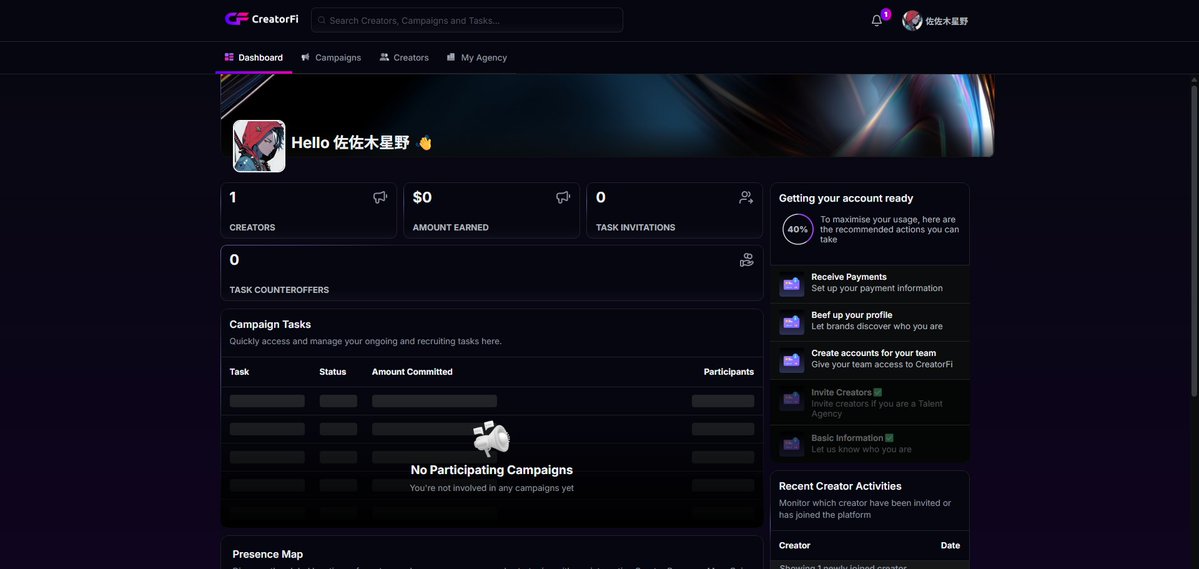Open the user avatar in the header
Viewport: 1199px width, 569px height.
911,21
